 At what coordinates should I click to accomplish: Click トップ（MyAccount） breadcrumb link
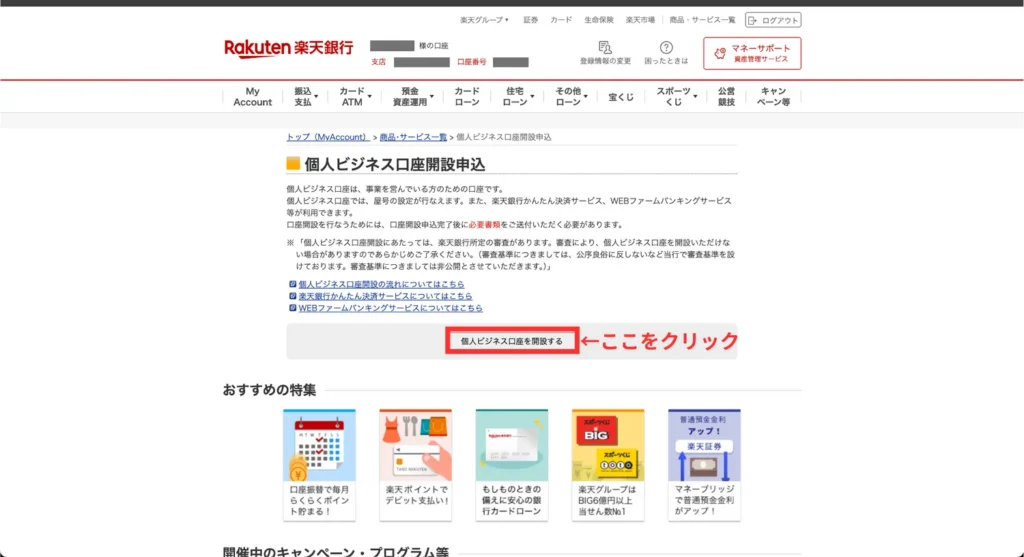(x=328, y=137)
